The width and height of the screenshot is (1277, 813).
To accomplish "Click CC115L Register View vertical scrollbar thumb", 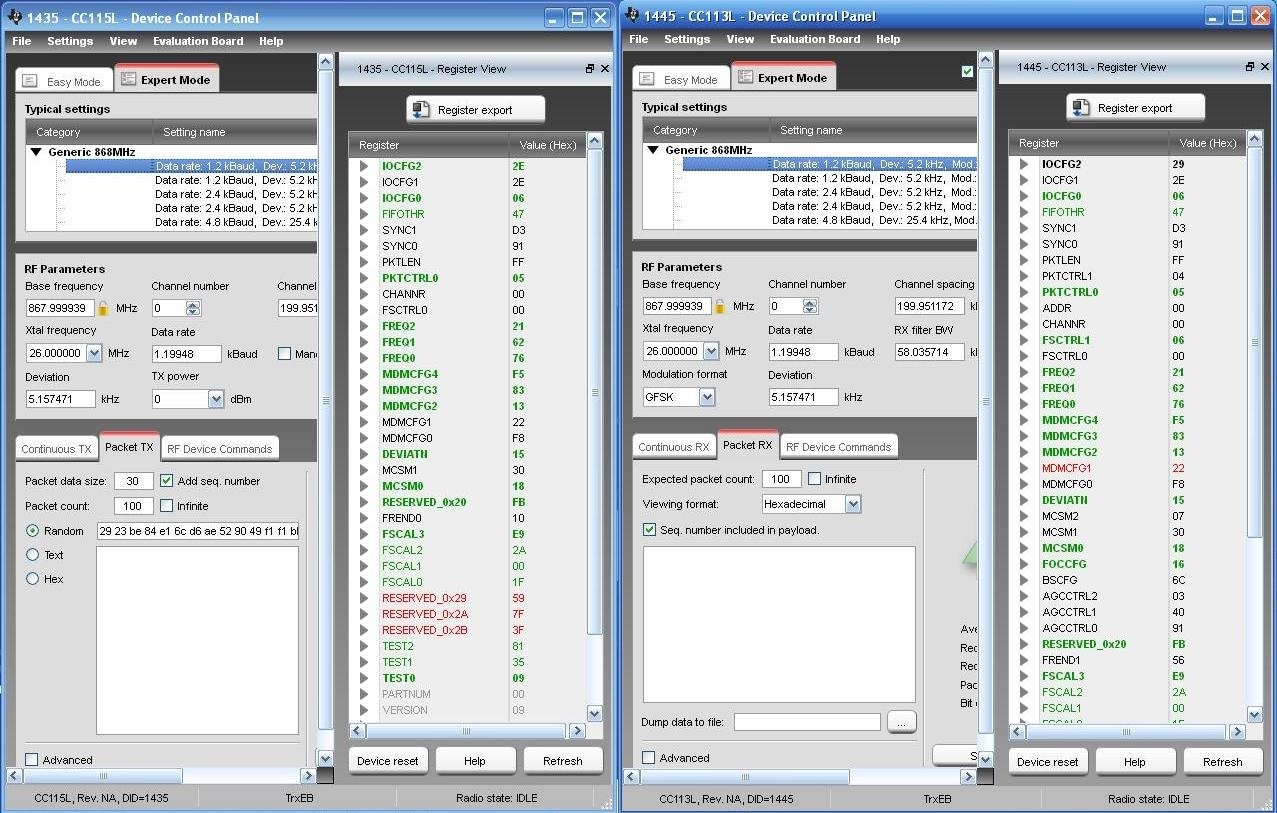I will (x=594, y=392).
